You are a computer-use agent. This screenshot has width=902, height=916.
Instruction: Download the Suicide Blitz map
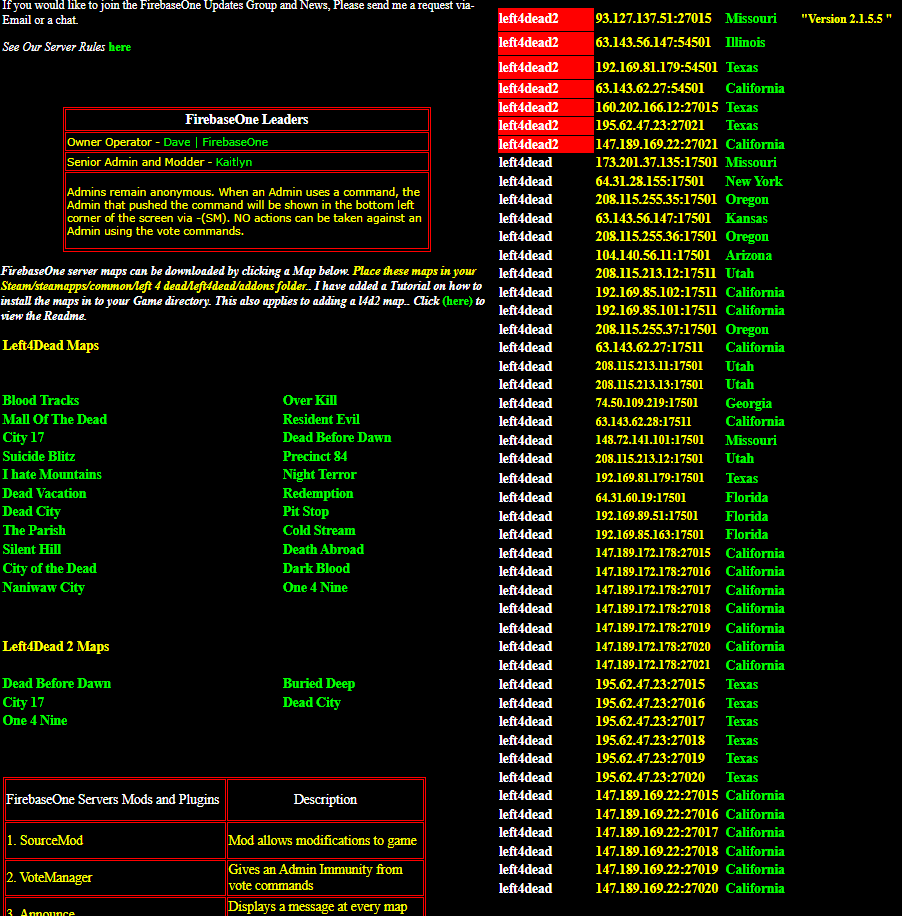tap(39, 456)
